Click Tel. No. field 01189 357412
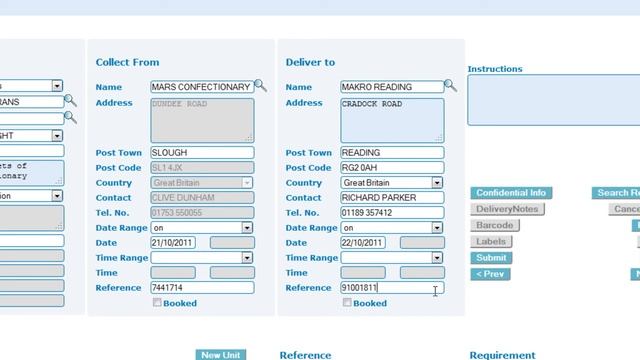Screen dimensions: 640x360 [x=392, y=213]
